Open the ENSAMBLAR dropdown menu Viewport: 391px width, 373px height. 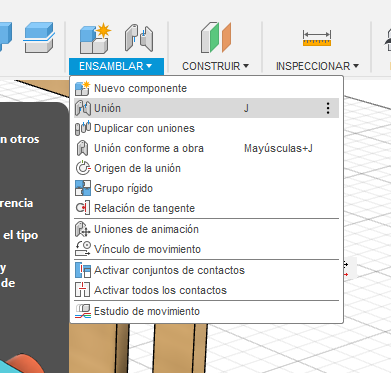tap(116, 66)
